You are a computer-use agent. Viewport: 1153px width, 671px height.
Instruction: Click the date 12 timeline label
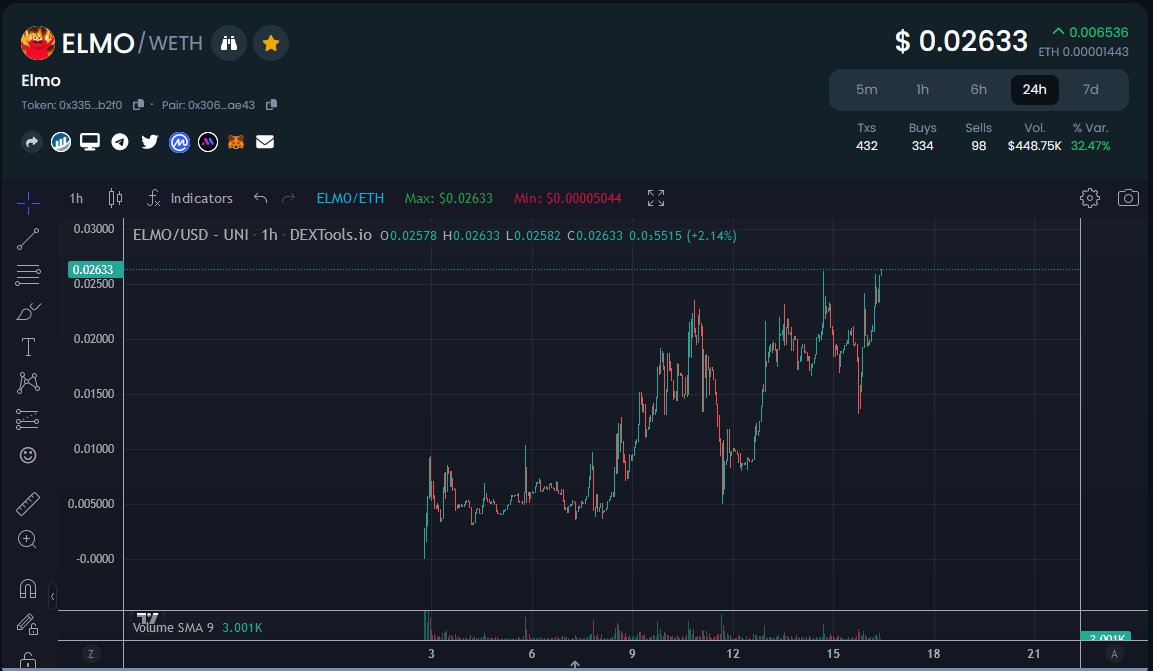(732, 653)
